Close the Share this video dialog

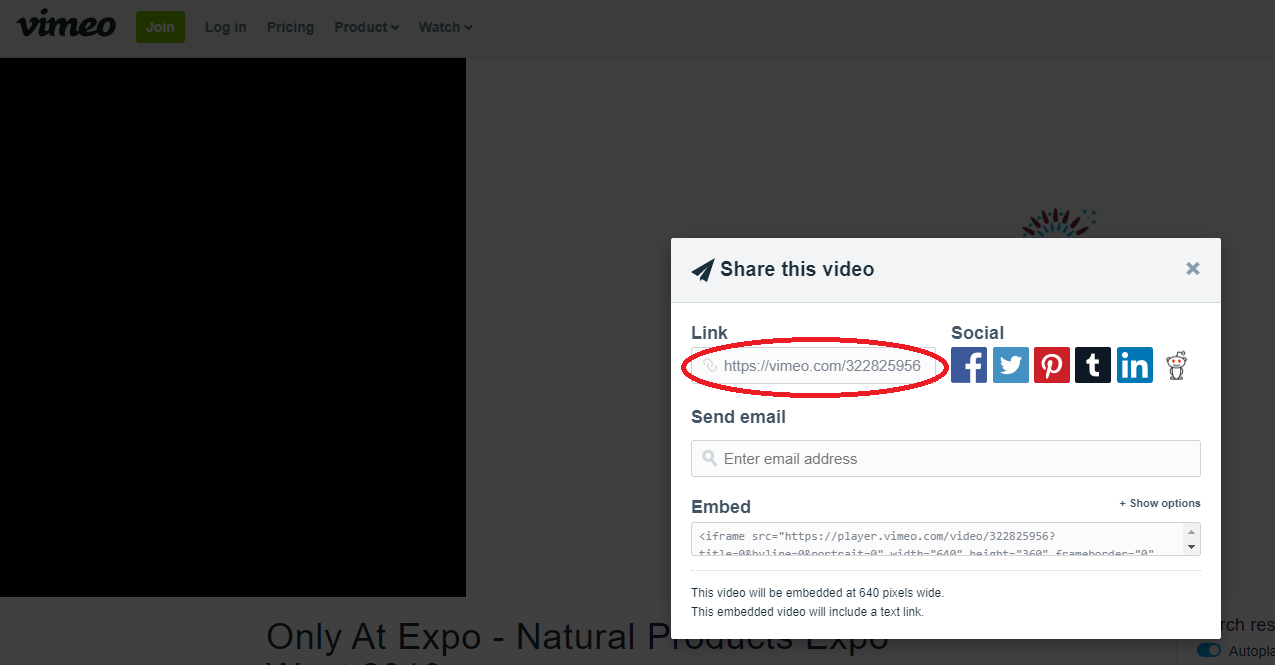click(1192, 268)
